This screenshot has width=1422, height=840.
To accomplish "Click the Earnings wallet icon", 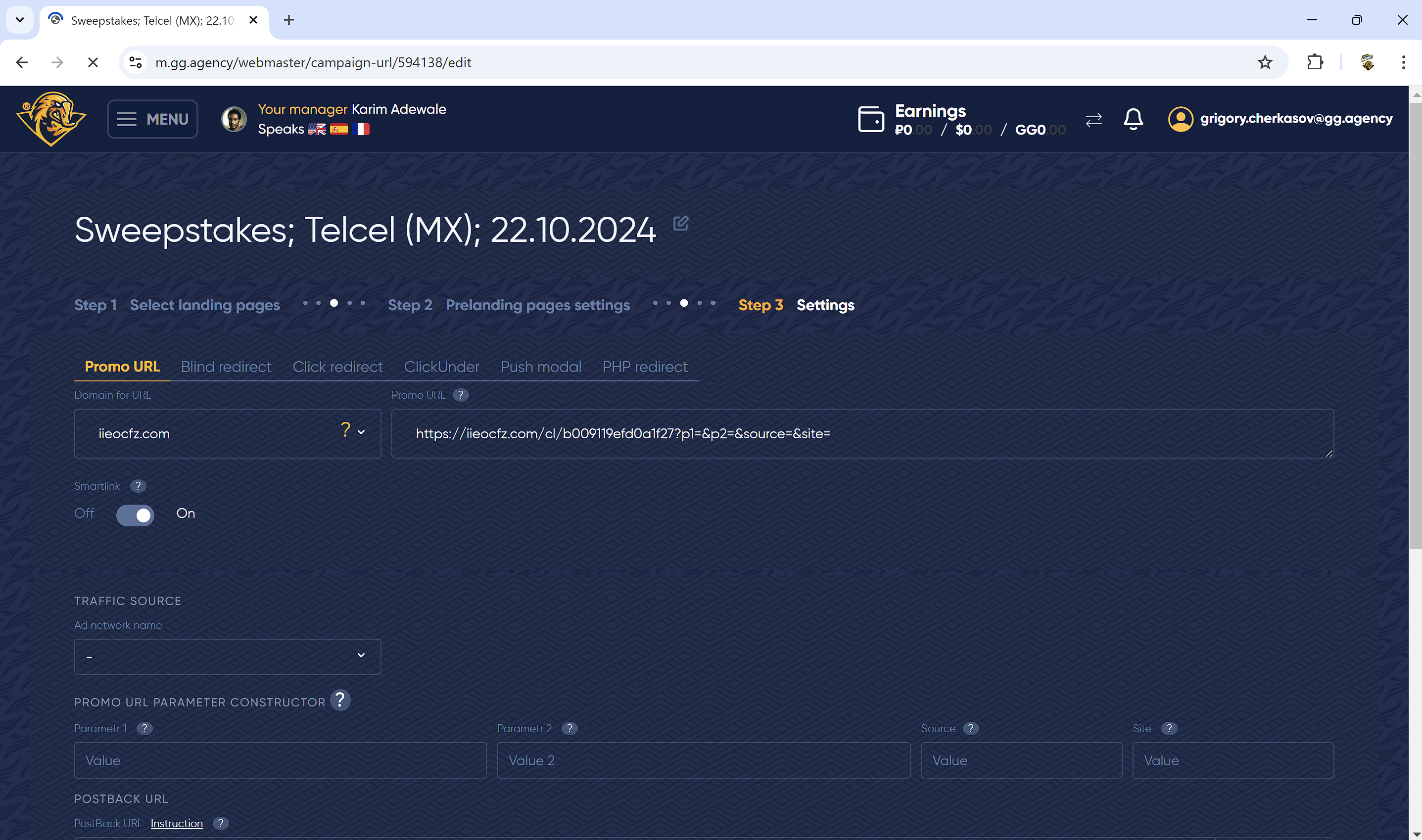I will (871, 119).
